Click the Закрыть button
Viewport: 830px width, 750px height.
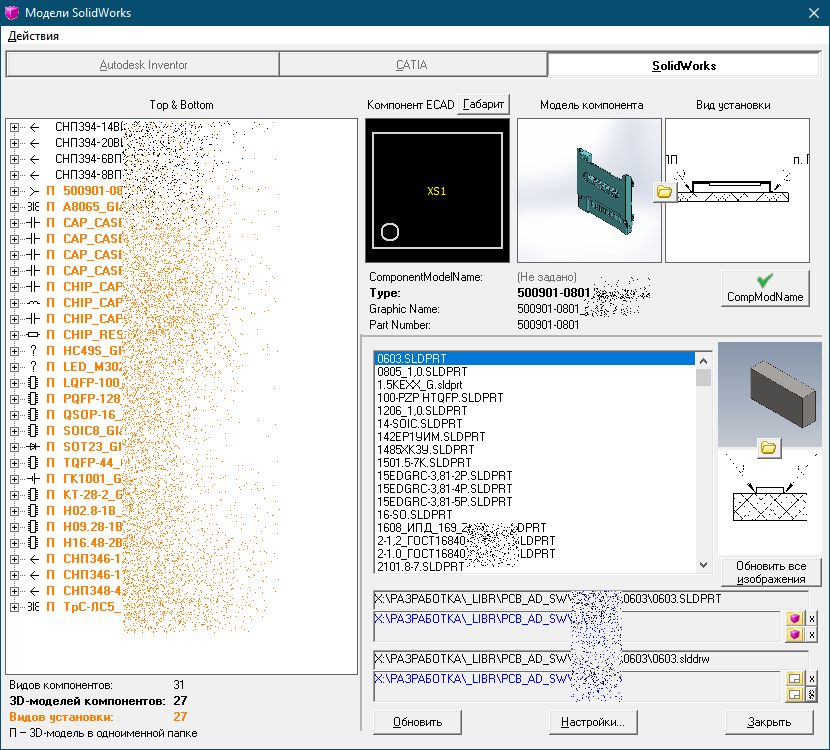tap(769, 722)
